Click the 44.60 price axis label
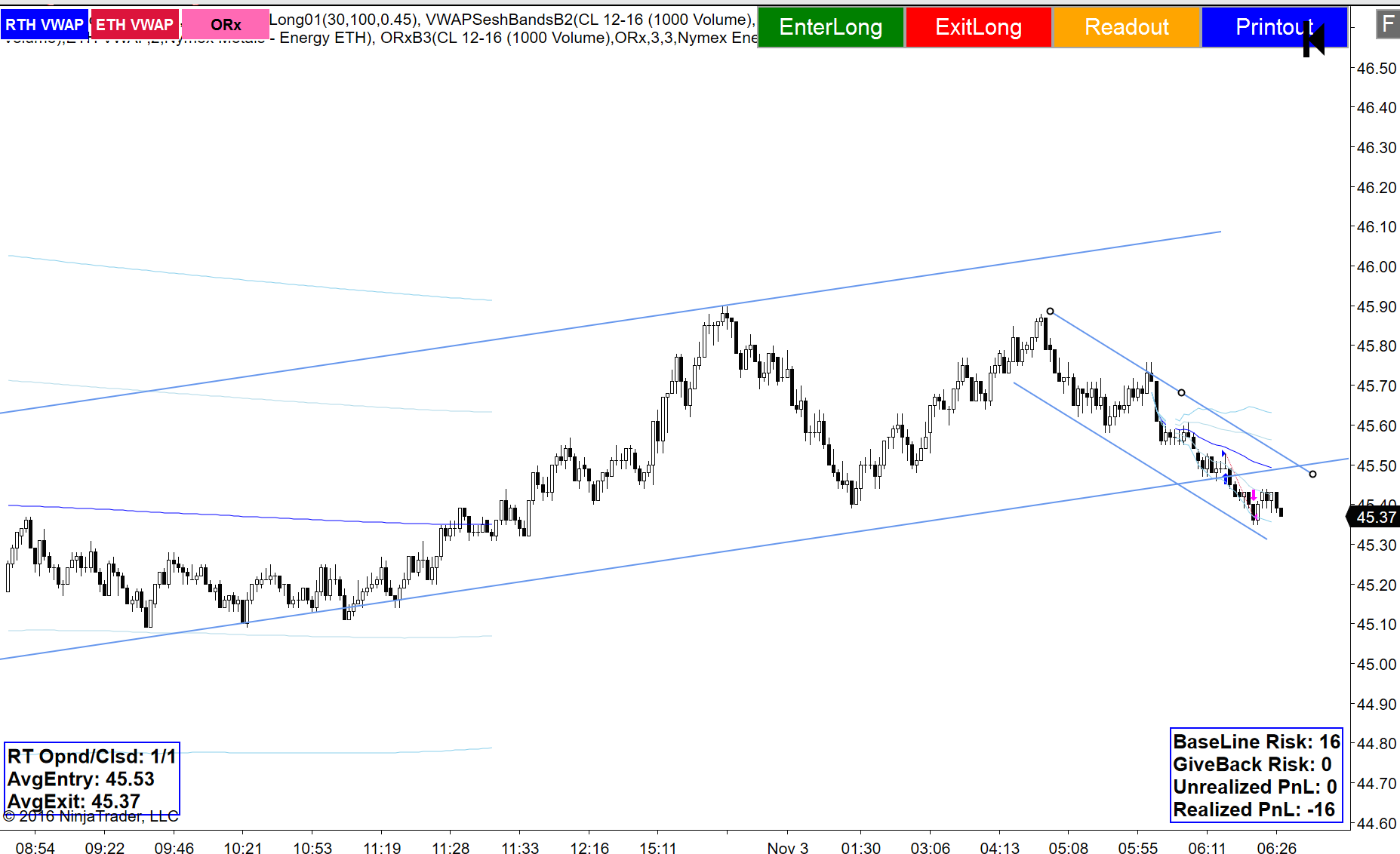 (x=1377, y=823)
